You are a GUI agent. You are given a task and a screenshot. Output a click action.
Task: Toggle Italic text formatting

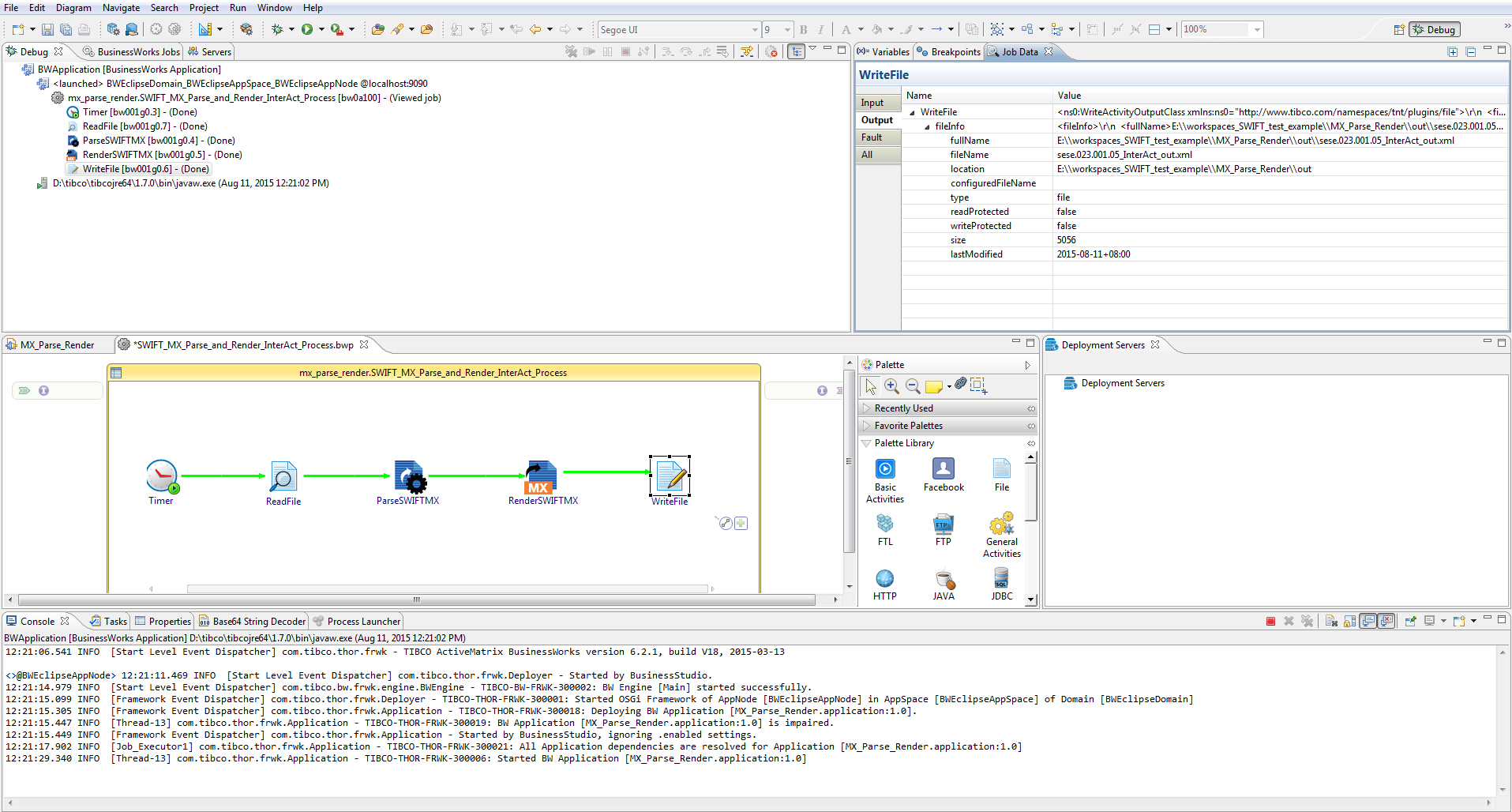click(821, 29)
